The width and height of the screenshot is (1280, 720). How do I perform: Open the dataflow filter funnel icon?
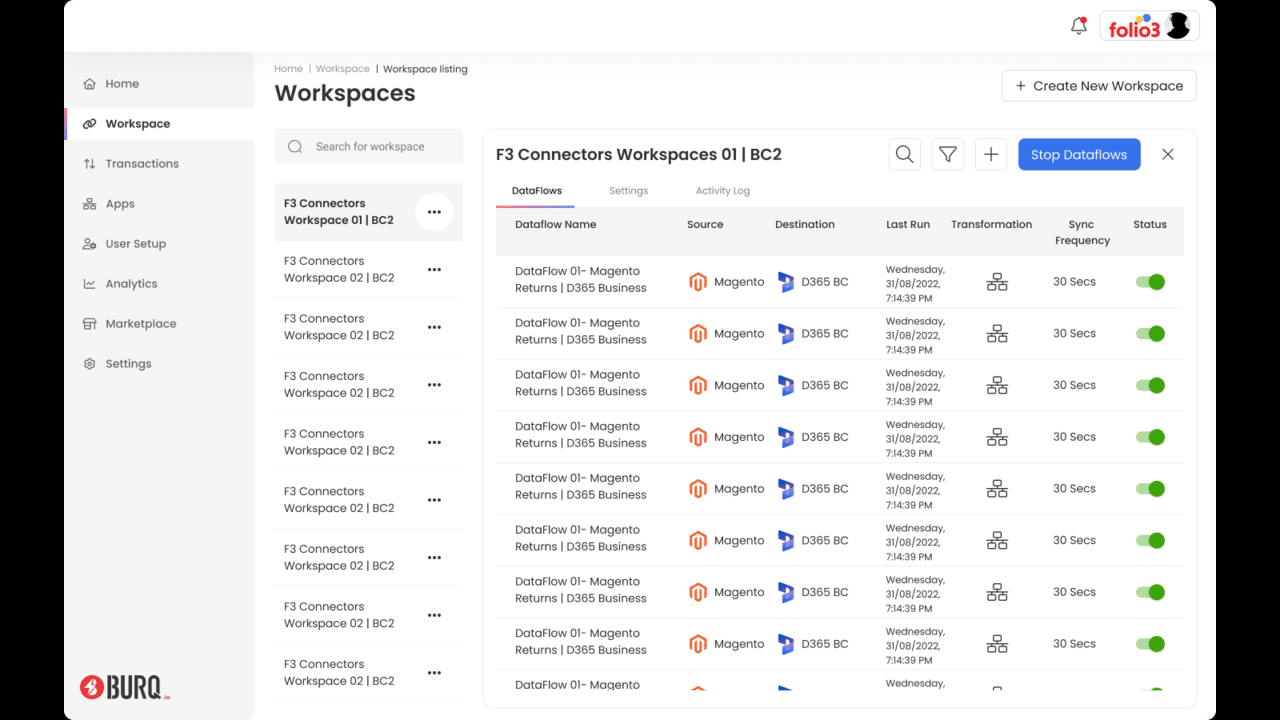(x=948, y=154)
